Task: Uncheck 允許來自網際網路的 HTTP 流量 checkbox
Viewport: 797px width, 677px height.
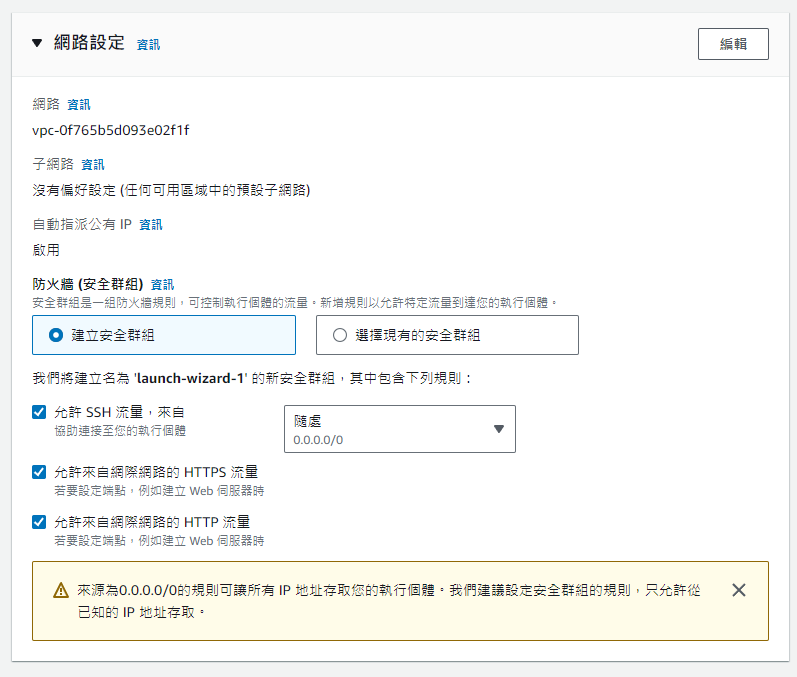Action: 39,522
